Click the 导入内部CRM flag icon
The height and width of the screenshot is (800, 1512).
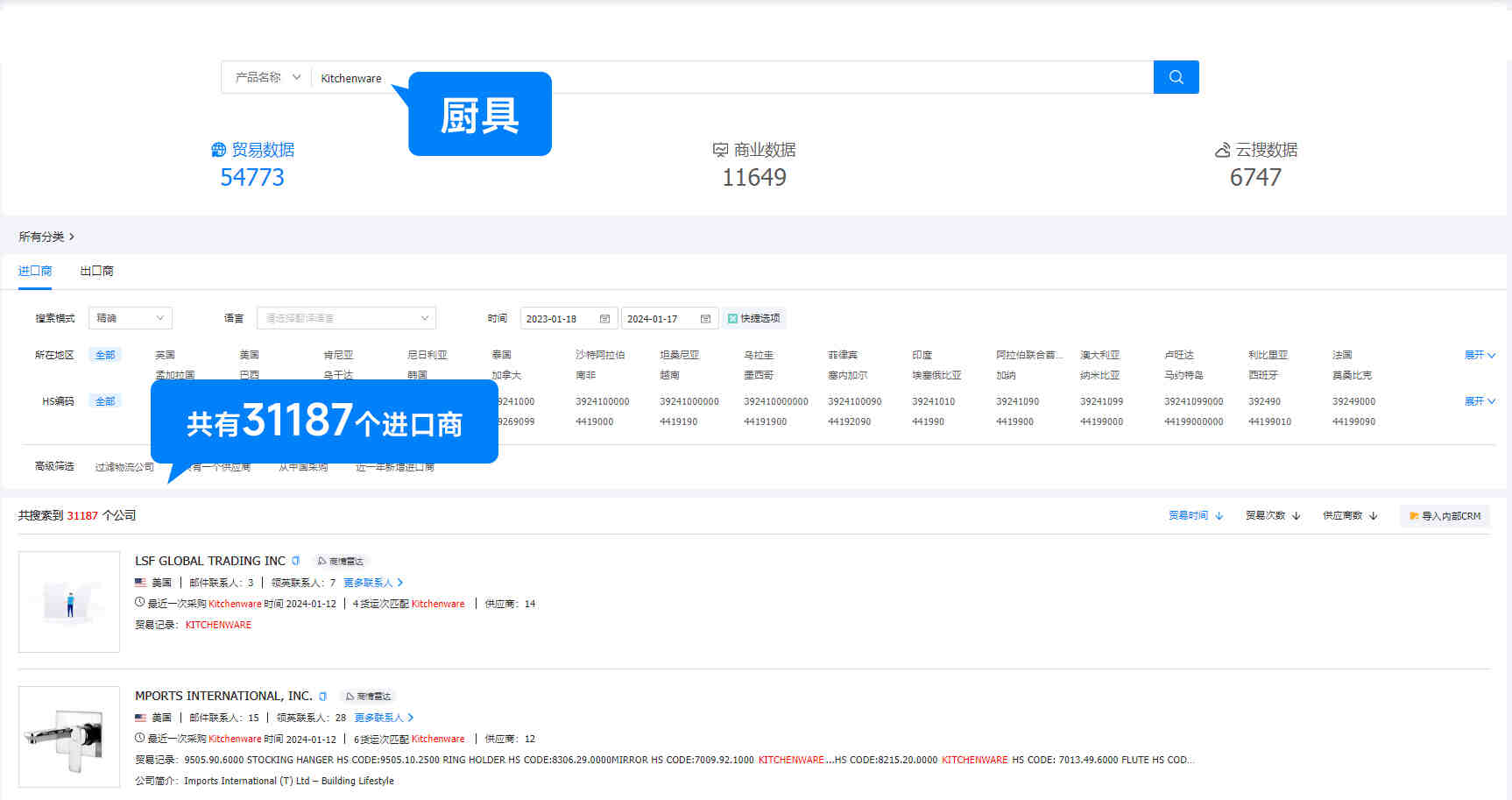1414,516
